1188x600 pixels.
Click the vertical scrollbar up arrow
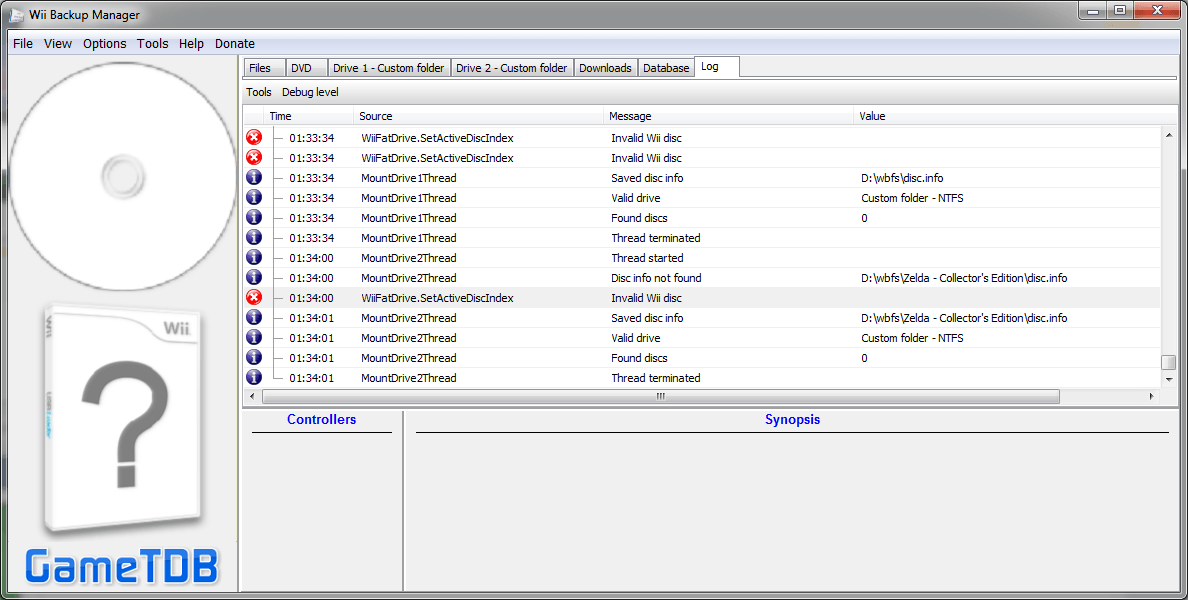(x=1169, y=134)
